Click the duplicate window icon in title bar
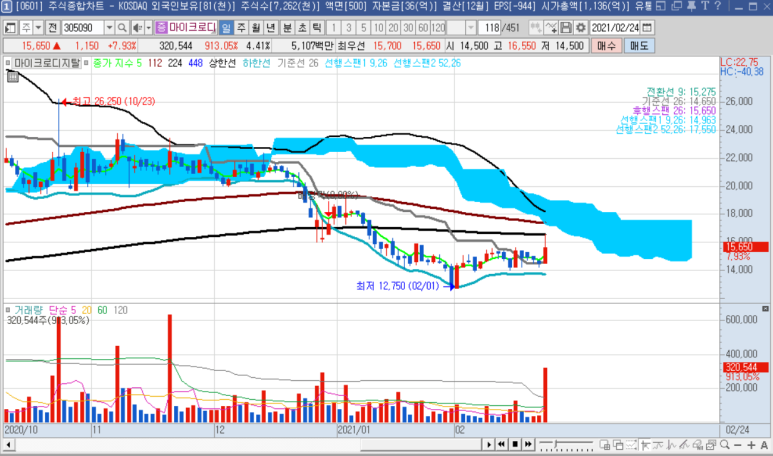 (677, 6)
